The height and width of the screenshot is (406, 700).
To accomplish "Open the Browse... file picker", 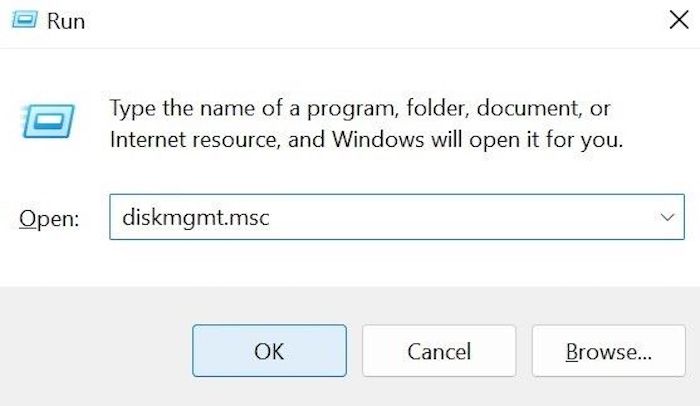I will [x=609, y=351].
